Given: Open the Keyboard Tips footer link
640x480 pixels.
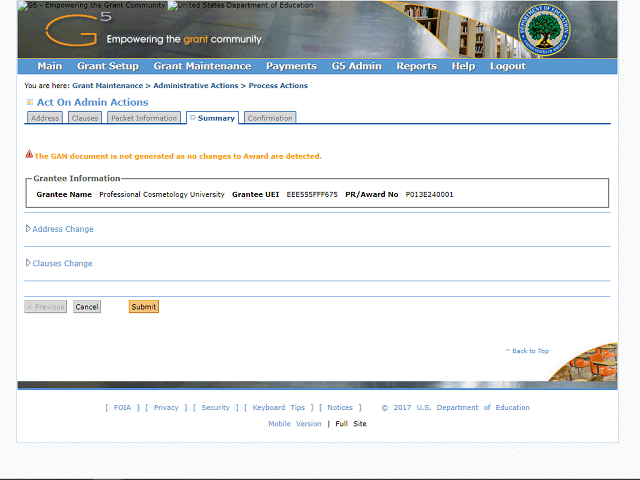Looking at the screenshot, I should (279, 407).
